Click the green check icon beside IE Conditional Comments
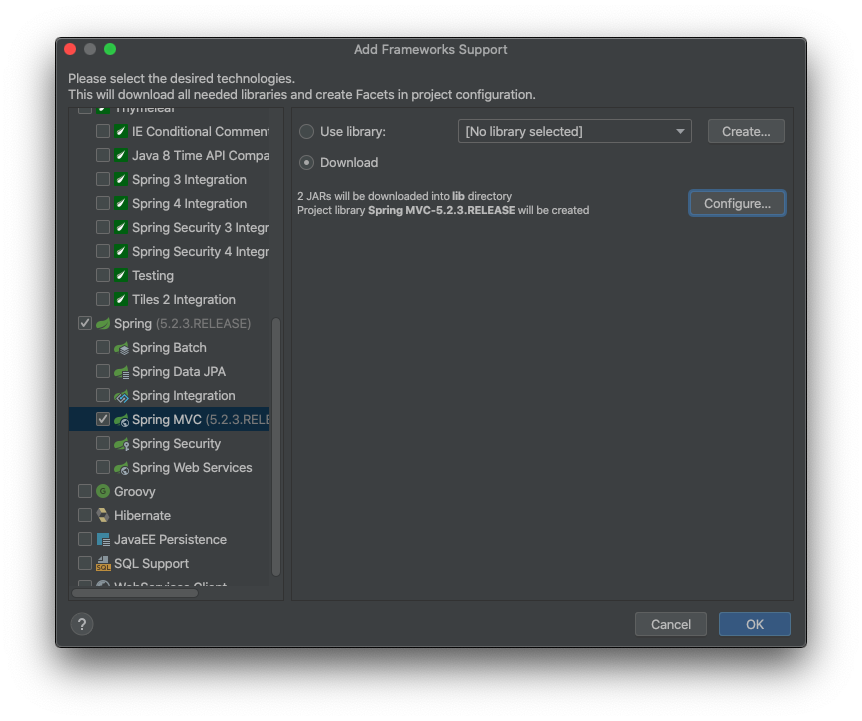This screenshot has height=721, width=862. pos(121,131)
